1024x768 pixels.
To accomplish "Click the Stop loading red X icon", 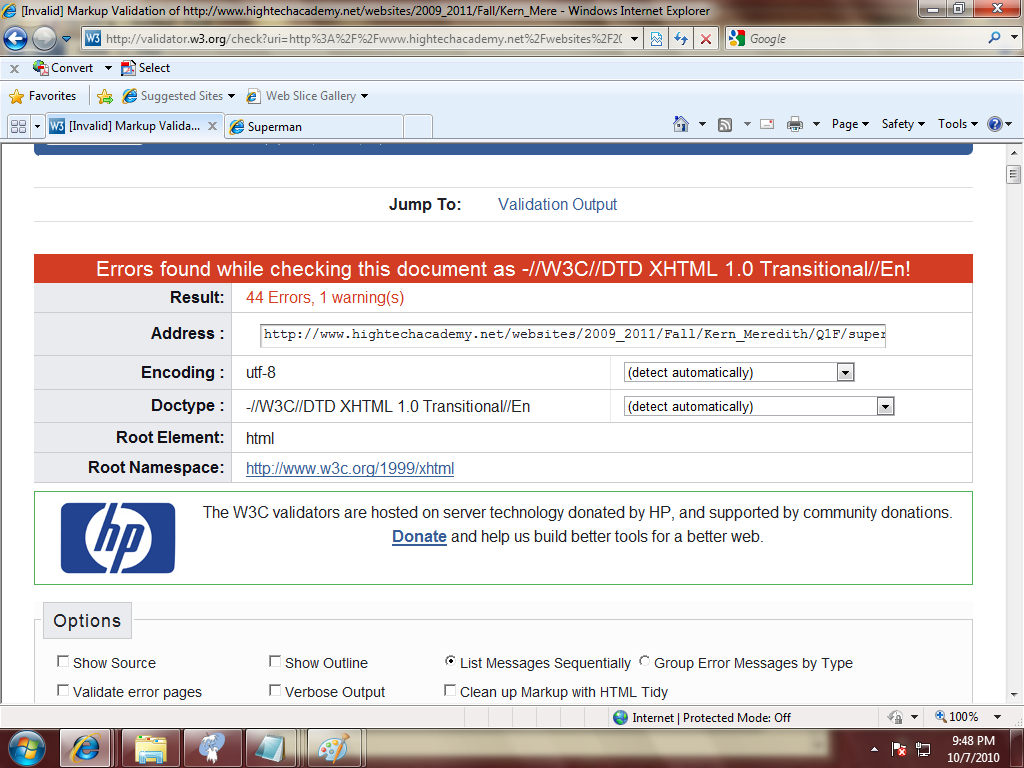I will [706, 39].
